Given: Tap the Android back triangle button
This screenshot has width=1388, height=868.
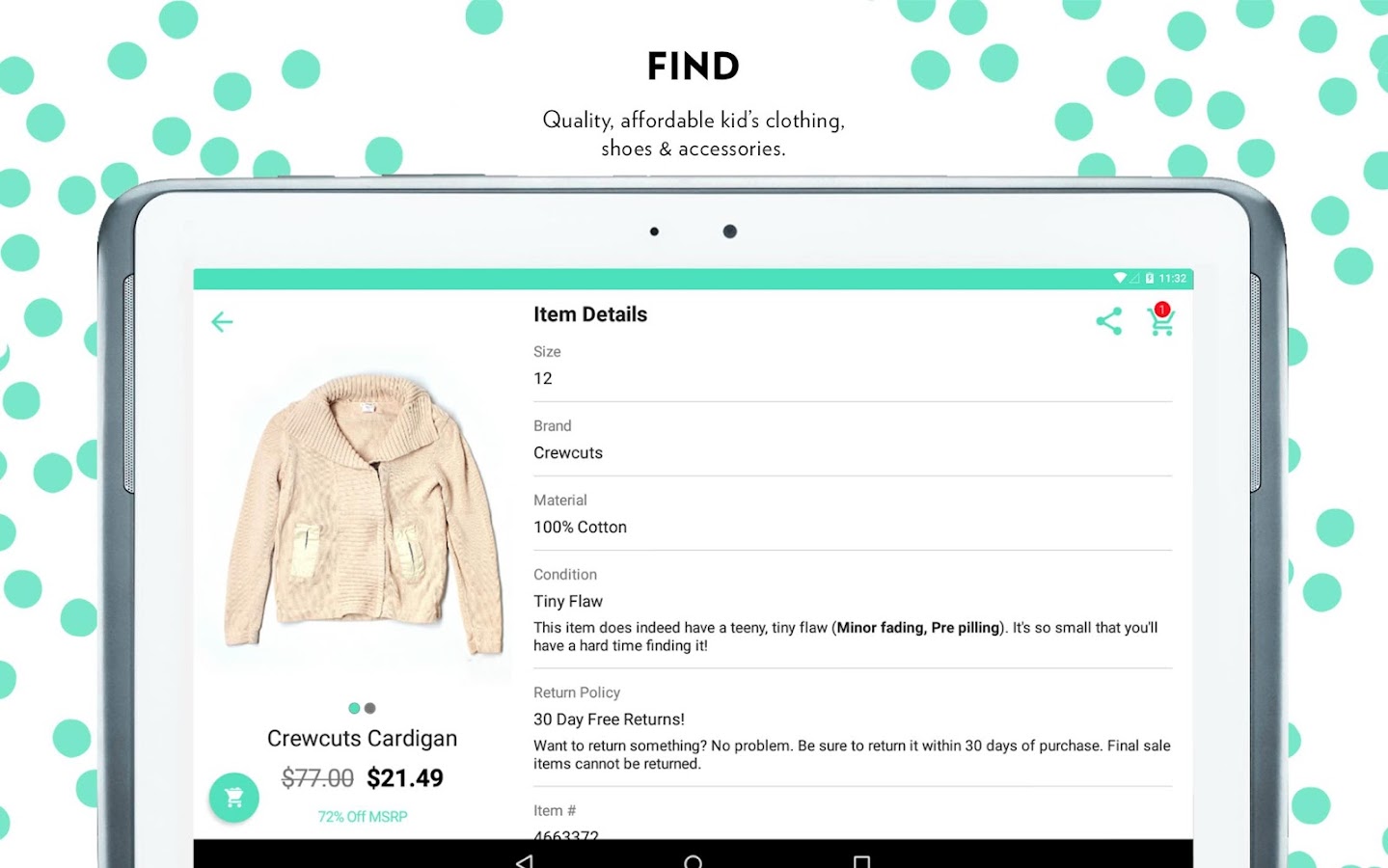Looking at the screenshot, I should (524, 861).
